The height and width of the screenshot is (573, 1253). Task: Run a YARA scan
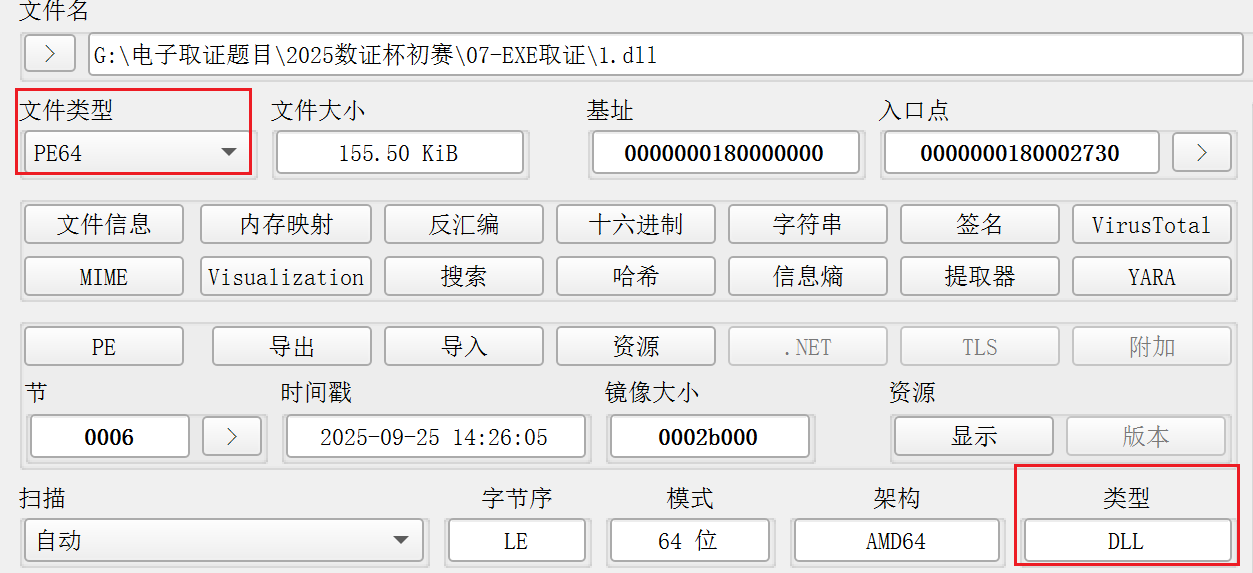pos(1152,277)
